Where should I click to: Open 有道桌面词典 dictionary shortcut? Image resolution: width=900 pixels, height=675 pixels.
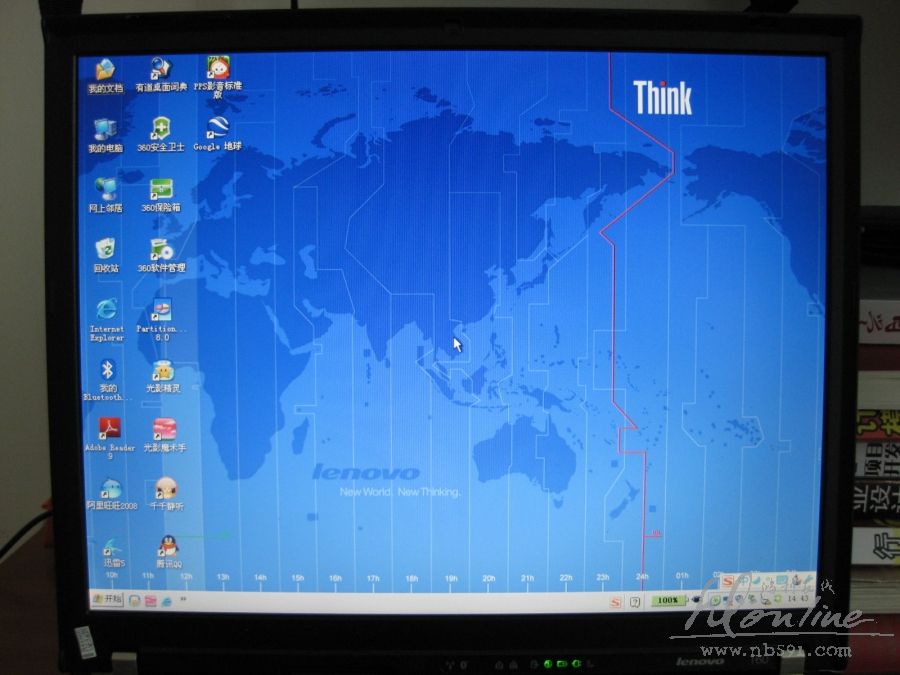coord(161,75)
